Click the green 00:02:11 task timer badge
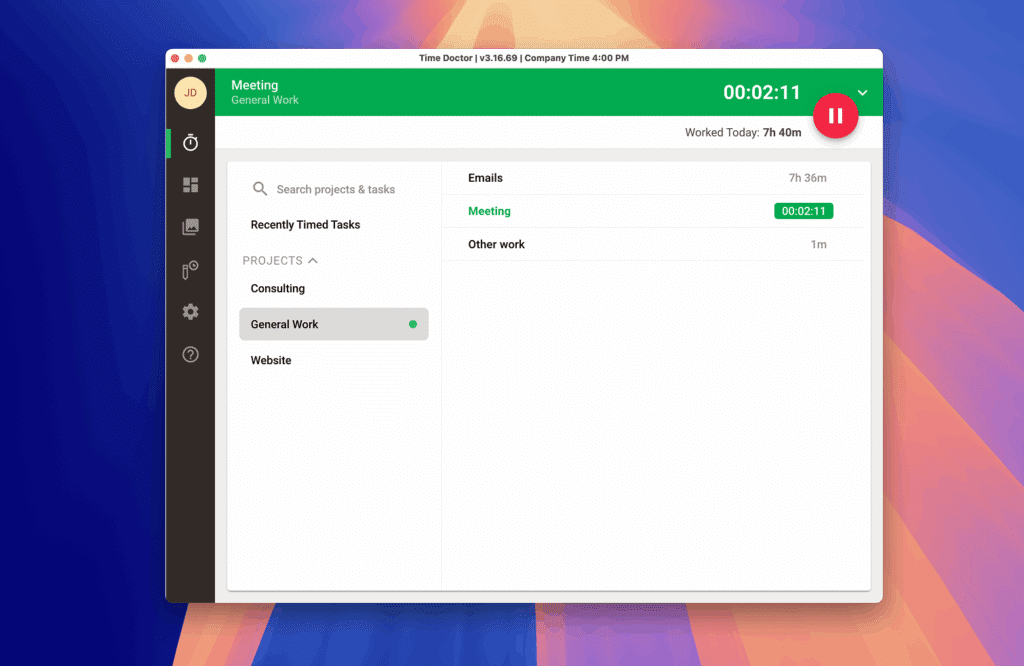 point(803,211)
